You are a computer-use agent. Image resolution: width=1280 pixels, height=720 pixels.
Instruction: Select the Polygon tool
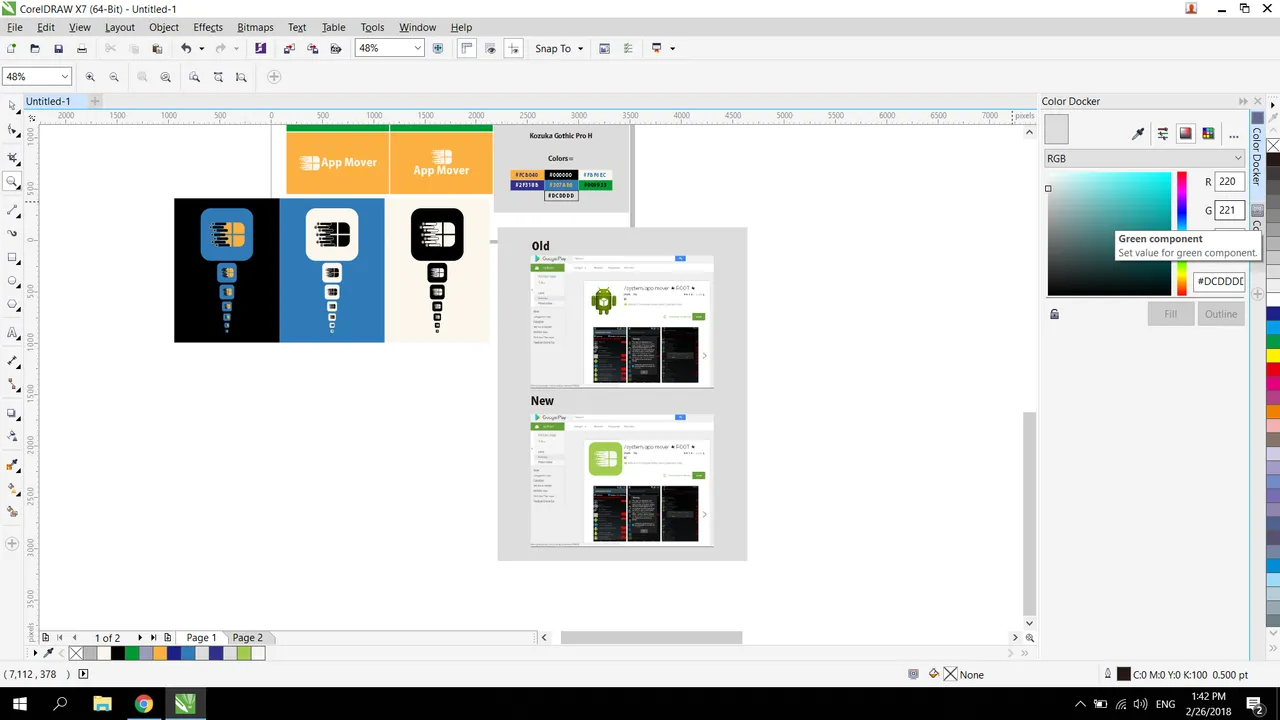[12, 305]
